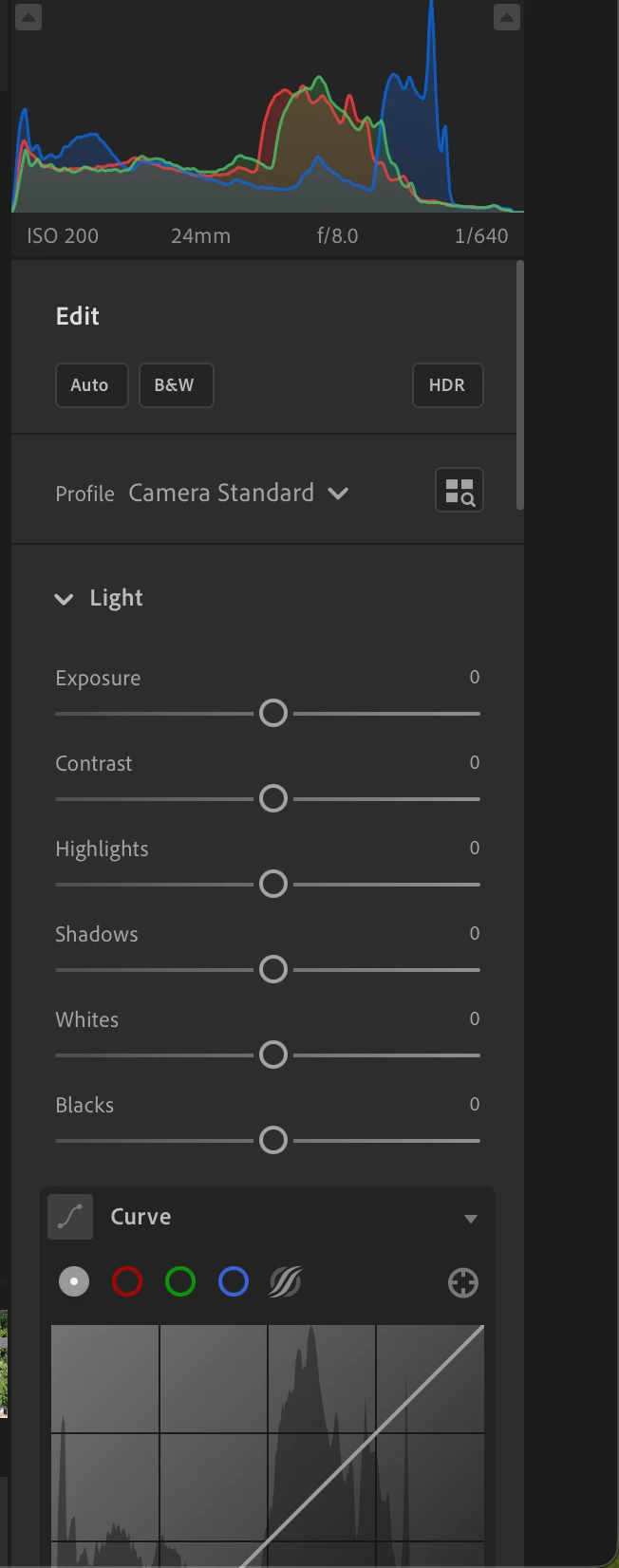
Task: Toggle shadow clipping indicator in histogram
Action: click(28, 17)
